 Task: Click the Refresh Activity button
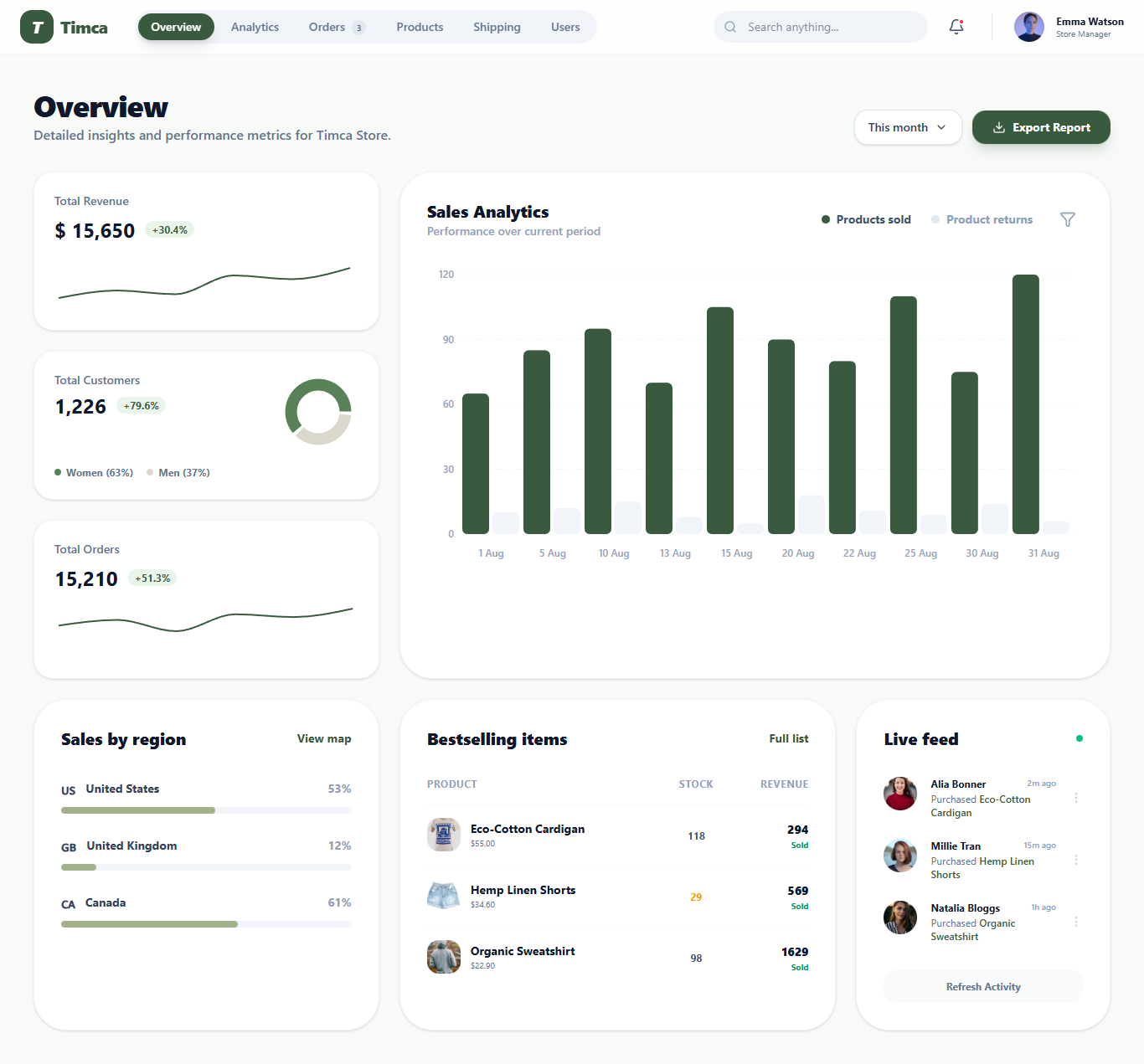982,987
